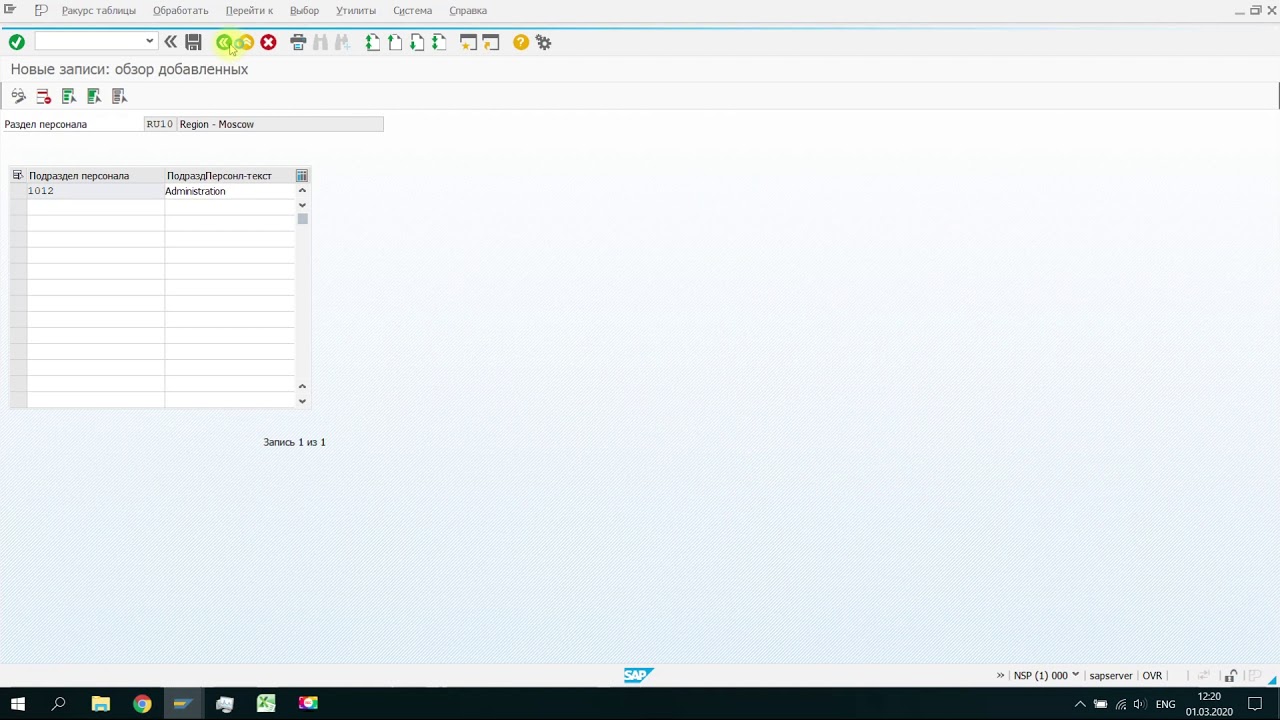The height and width of the screenshot is (720, 1280).
Task: Click the green Enter checkmark icon
Action: [16, 42]
